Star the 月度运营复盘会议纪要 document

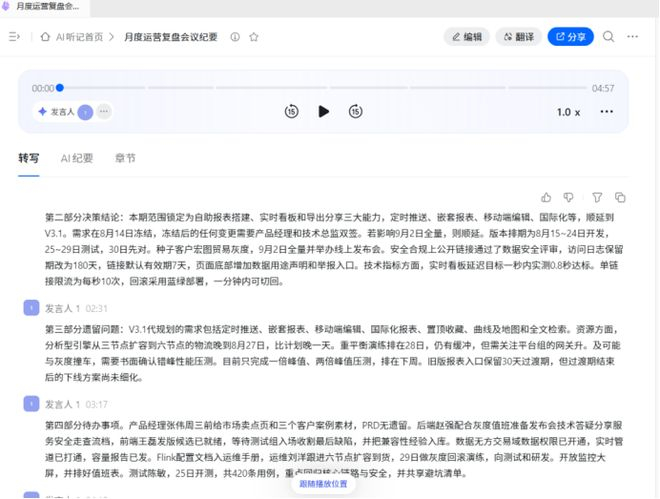click(253, 37)
